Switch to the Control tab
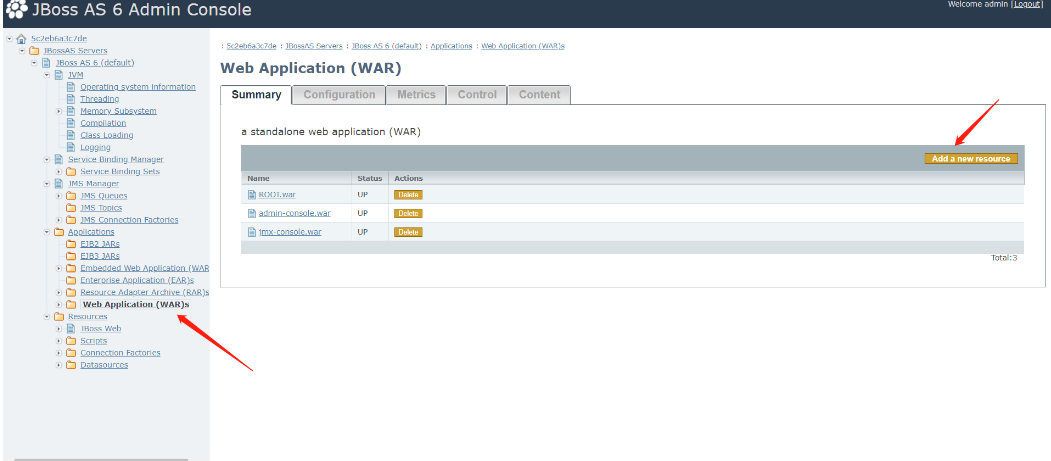 pyautogui.click(x=477, y=95)
